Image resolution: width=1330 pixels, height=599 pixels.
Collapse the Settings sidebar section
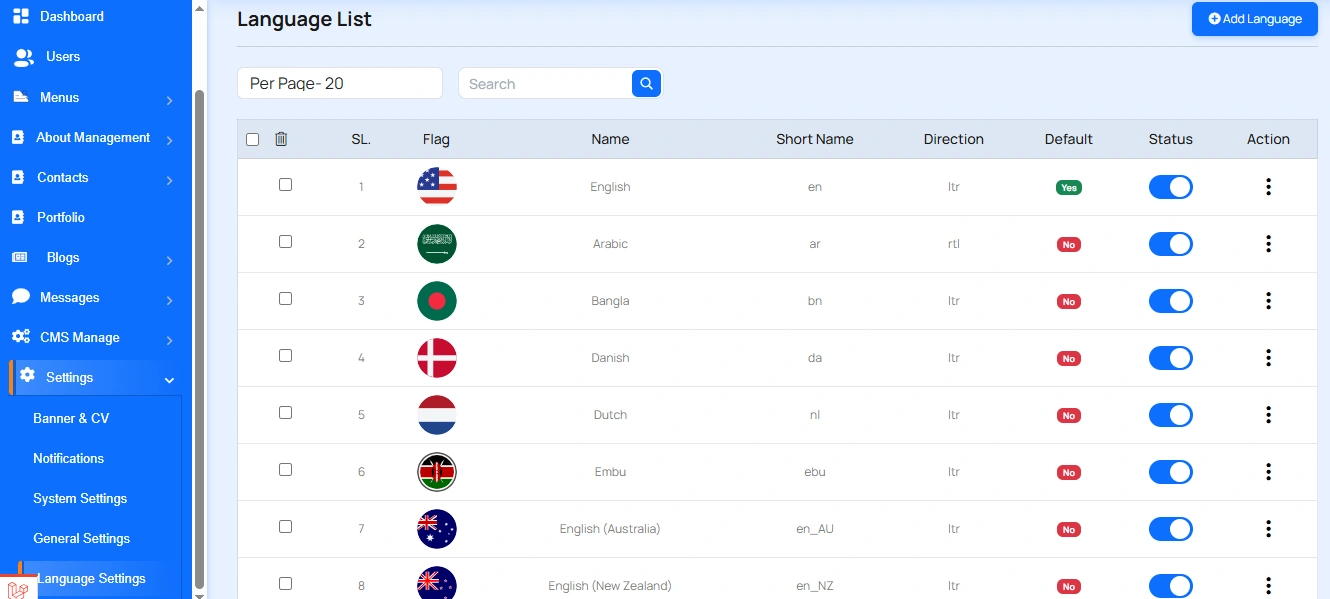click(x=169, y=380)
